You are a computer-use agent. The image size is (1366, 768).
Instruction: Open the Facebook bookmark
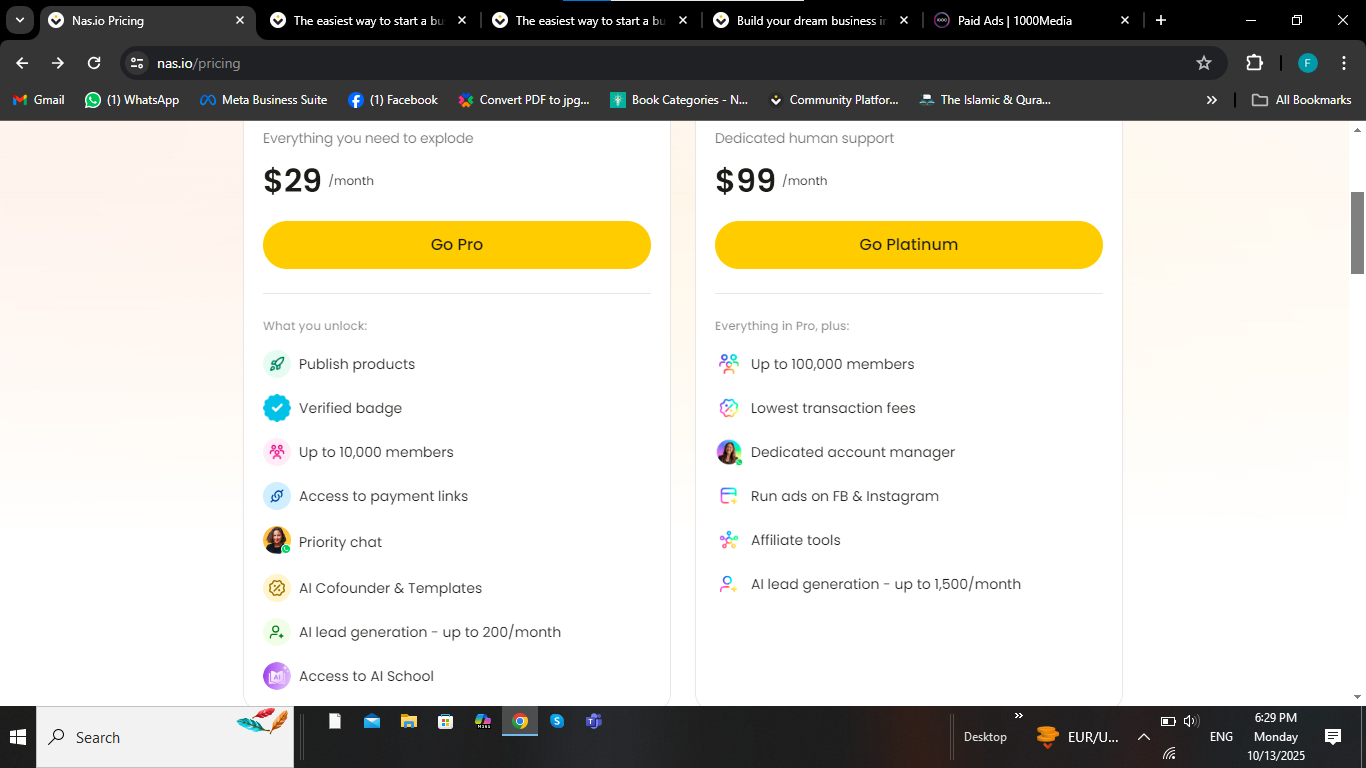click(x=393, y=99)
